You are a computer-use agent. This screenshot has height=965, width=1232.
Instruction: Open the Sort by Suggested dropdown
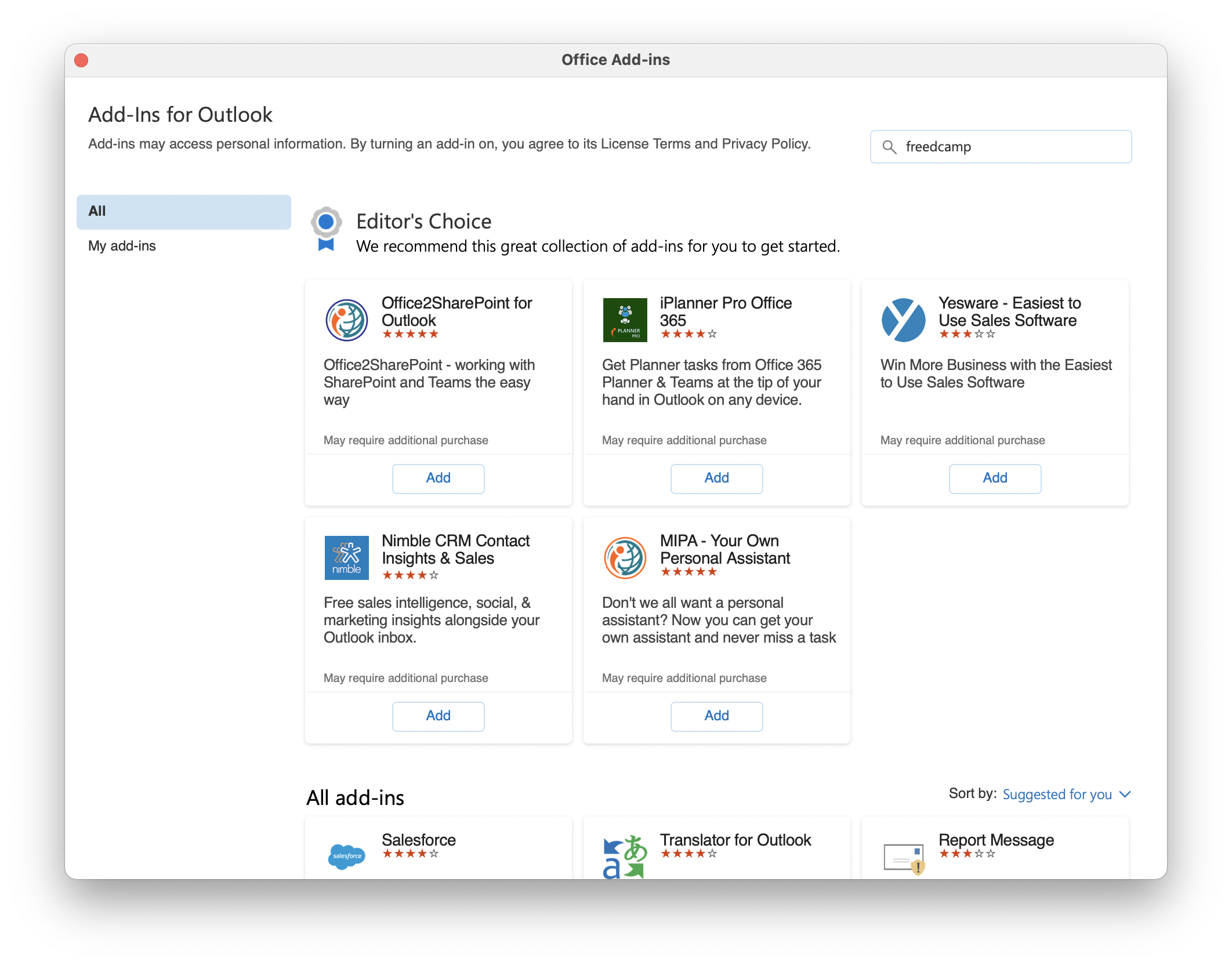pyautogui.click(x=1057, y=795)
